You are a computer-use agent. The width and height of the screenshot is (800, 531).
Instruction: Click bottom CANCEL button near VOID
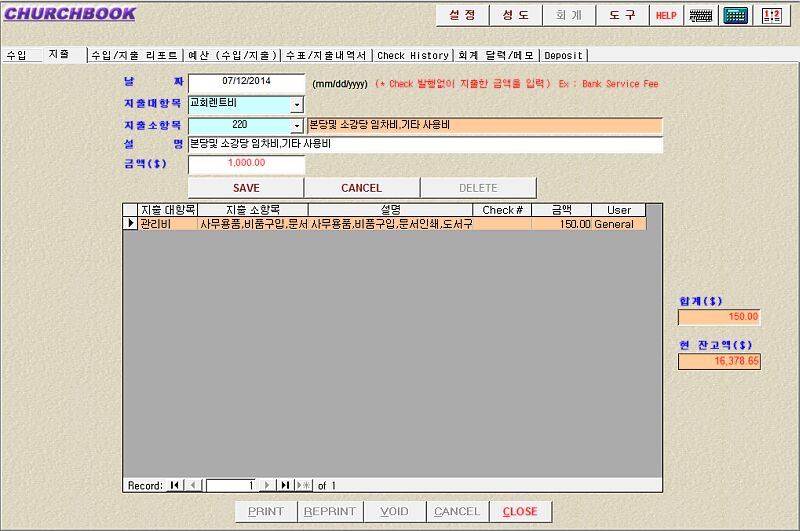[457, 511]
